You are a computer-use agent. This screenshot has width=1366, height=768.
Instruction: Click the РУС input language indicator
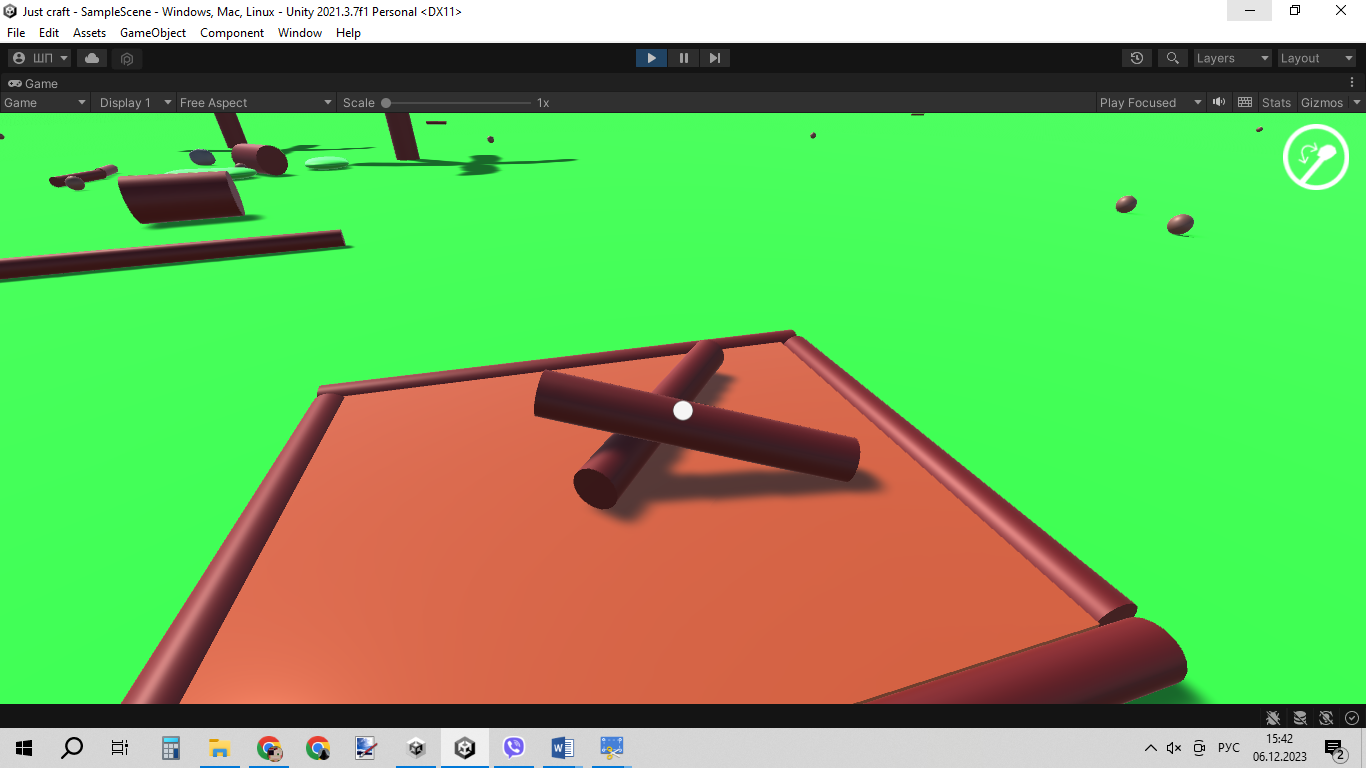coord(1229,748)
